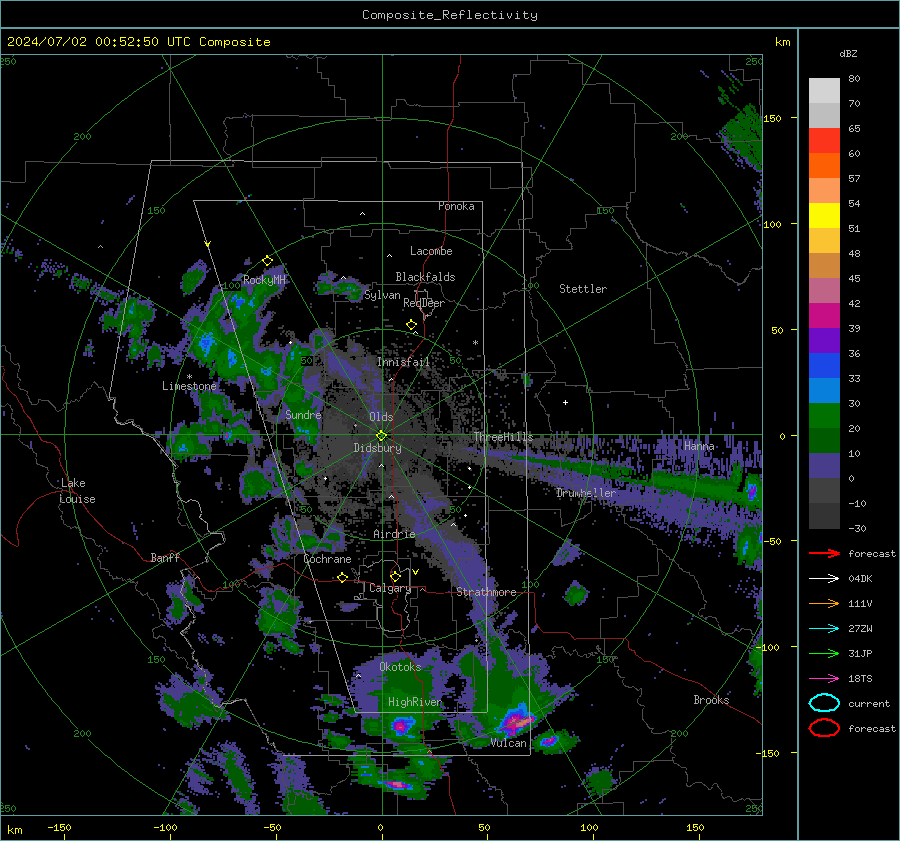Click the Calgary city label
900x841 pixels.
[x=390, y=588]
